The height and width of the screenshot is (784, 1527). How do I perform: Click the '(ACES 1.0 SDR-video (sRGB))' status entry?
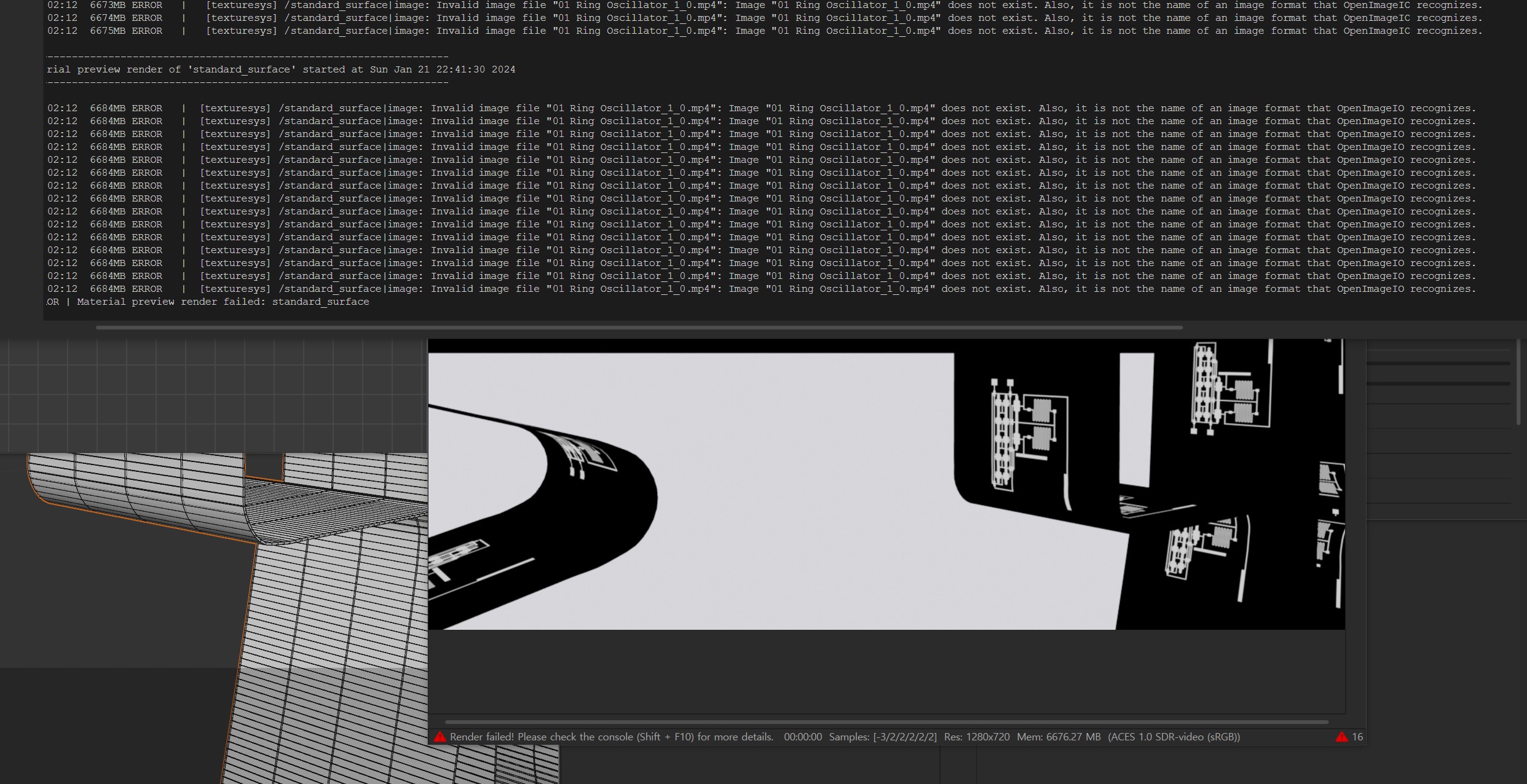tap(1174, 737)
